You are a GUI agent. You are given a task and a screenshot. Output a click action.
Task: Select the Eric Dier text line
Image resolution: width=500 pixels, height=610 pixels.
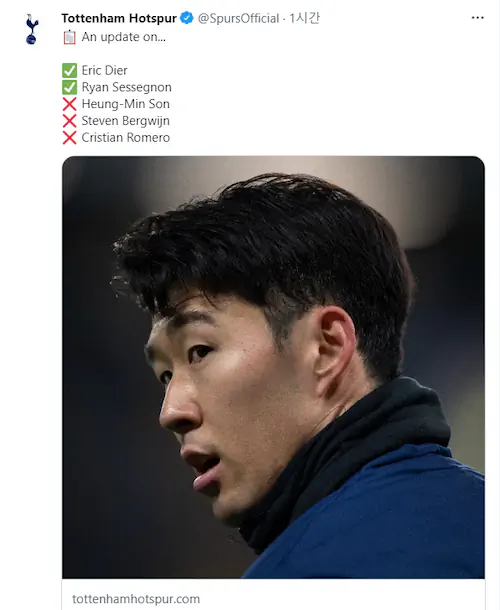(104, 71)
